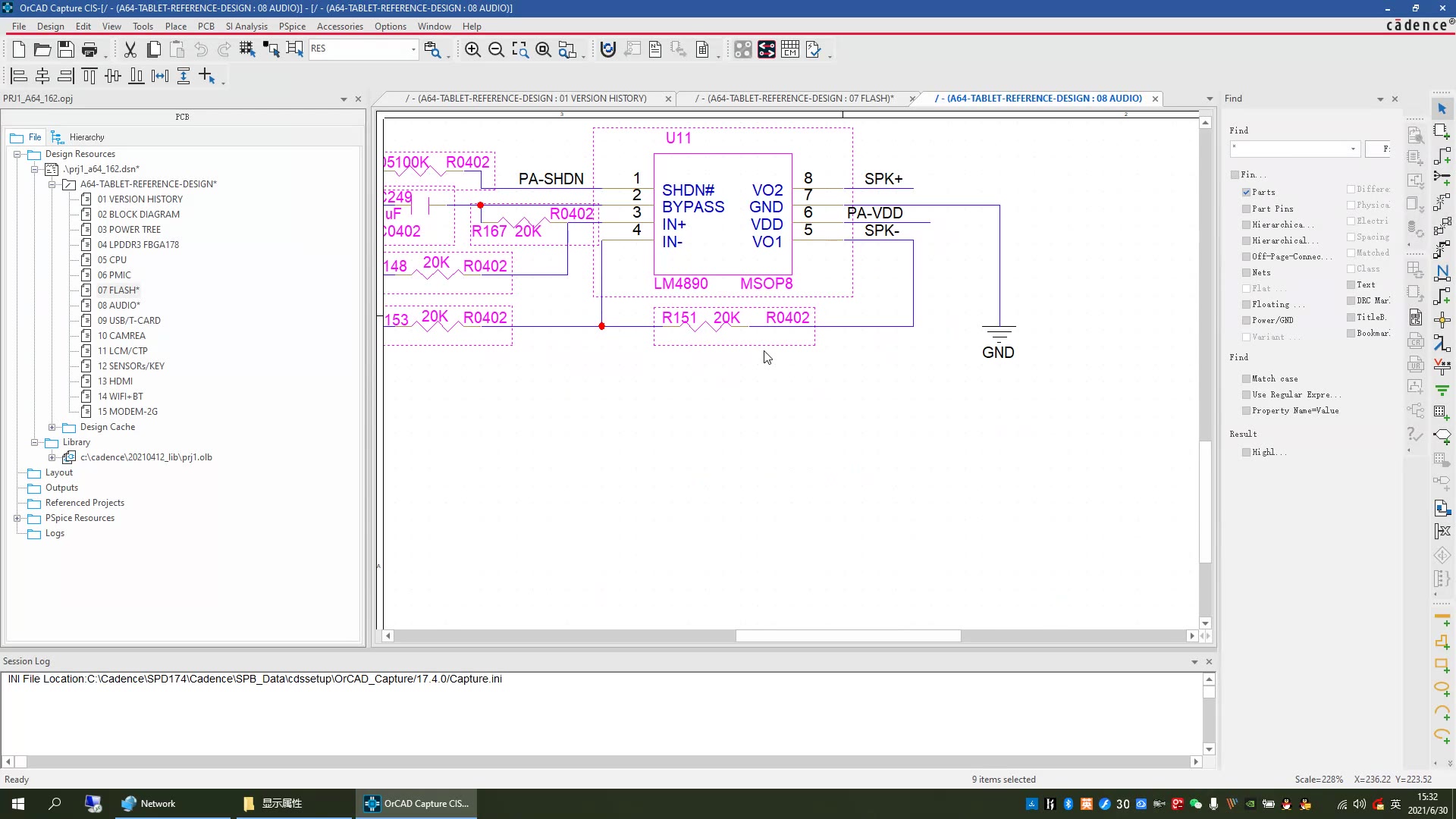1456x819 pixels.
Task: Close the Session Log panel
Action: 1209,661
